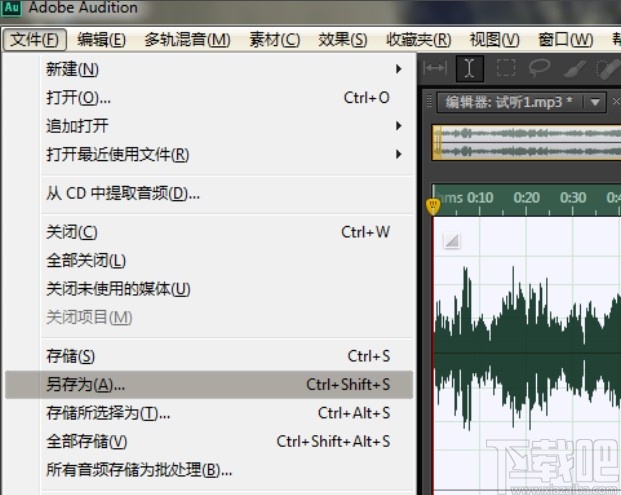Screen dimensions: 621x495
Task: Select the Spot Healing Brush tool
Action: (x=609, y=69)
